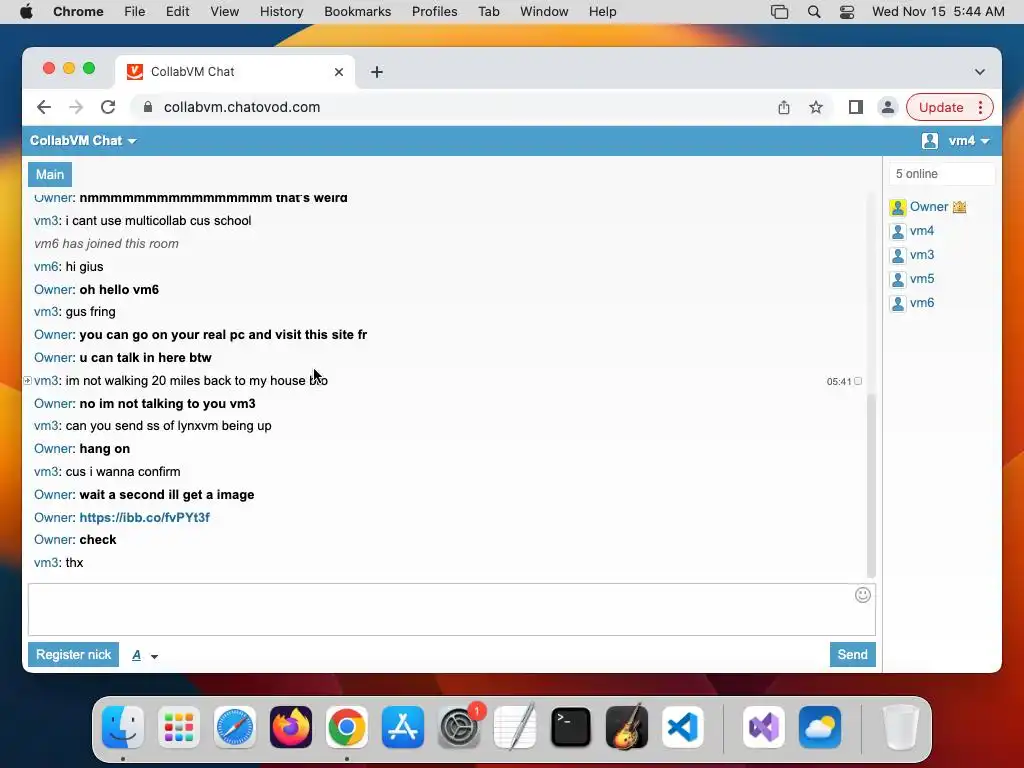1024x768 pixels.
Task: Click the Register nick button
Action: [x=73, y=654]
